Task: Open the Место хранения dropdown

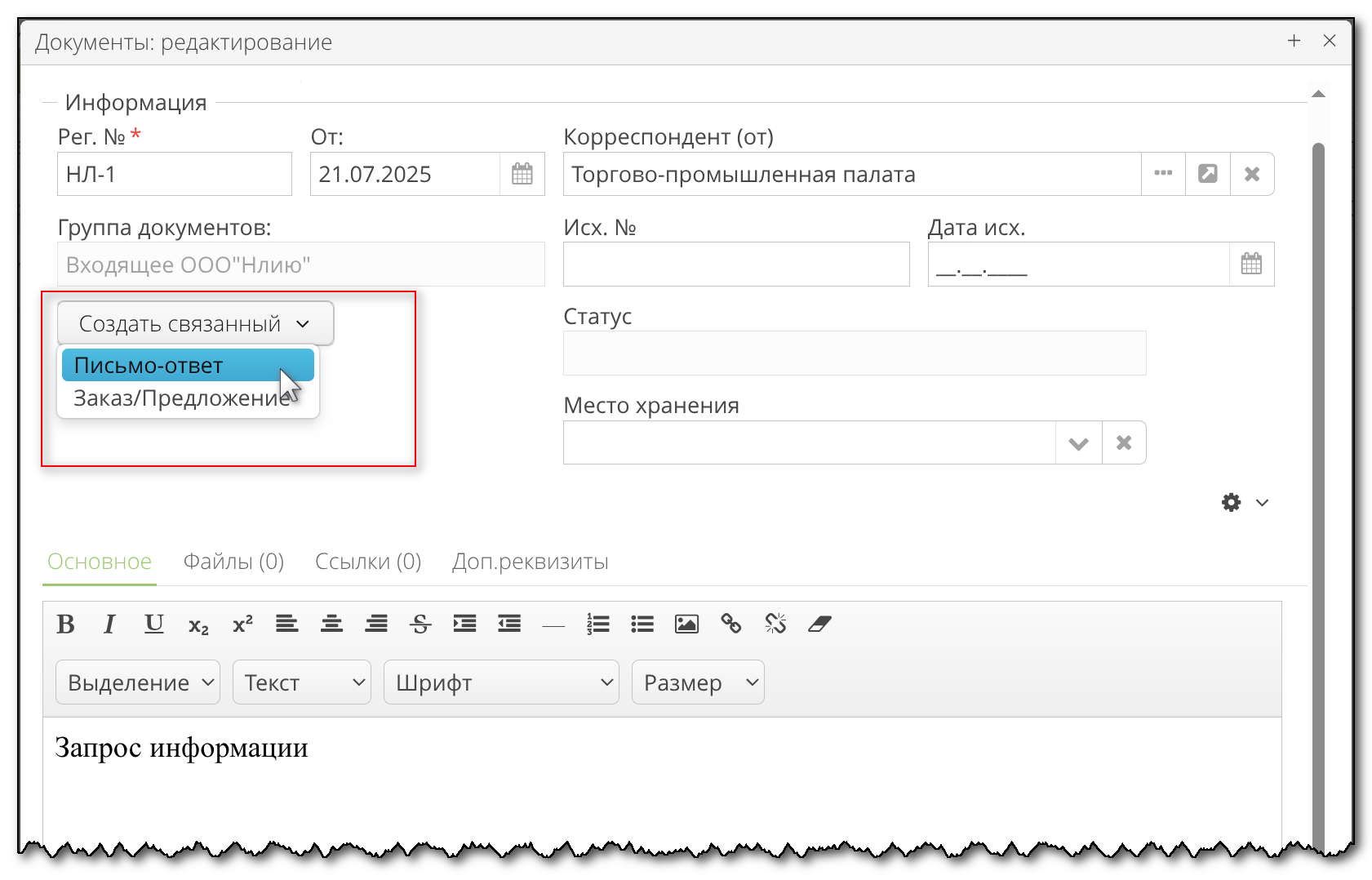Action: (1078, 442)
